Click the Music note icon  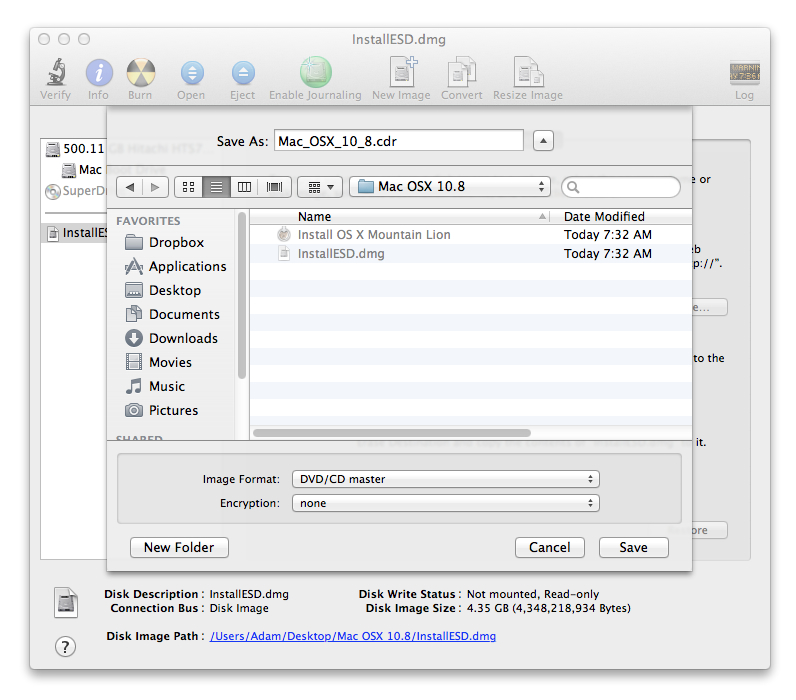pos(134,386)
